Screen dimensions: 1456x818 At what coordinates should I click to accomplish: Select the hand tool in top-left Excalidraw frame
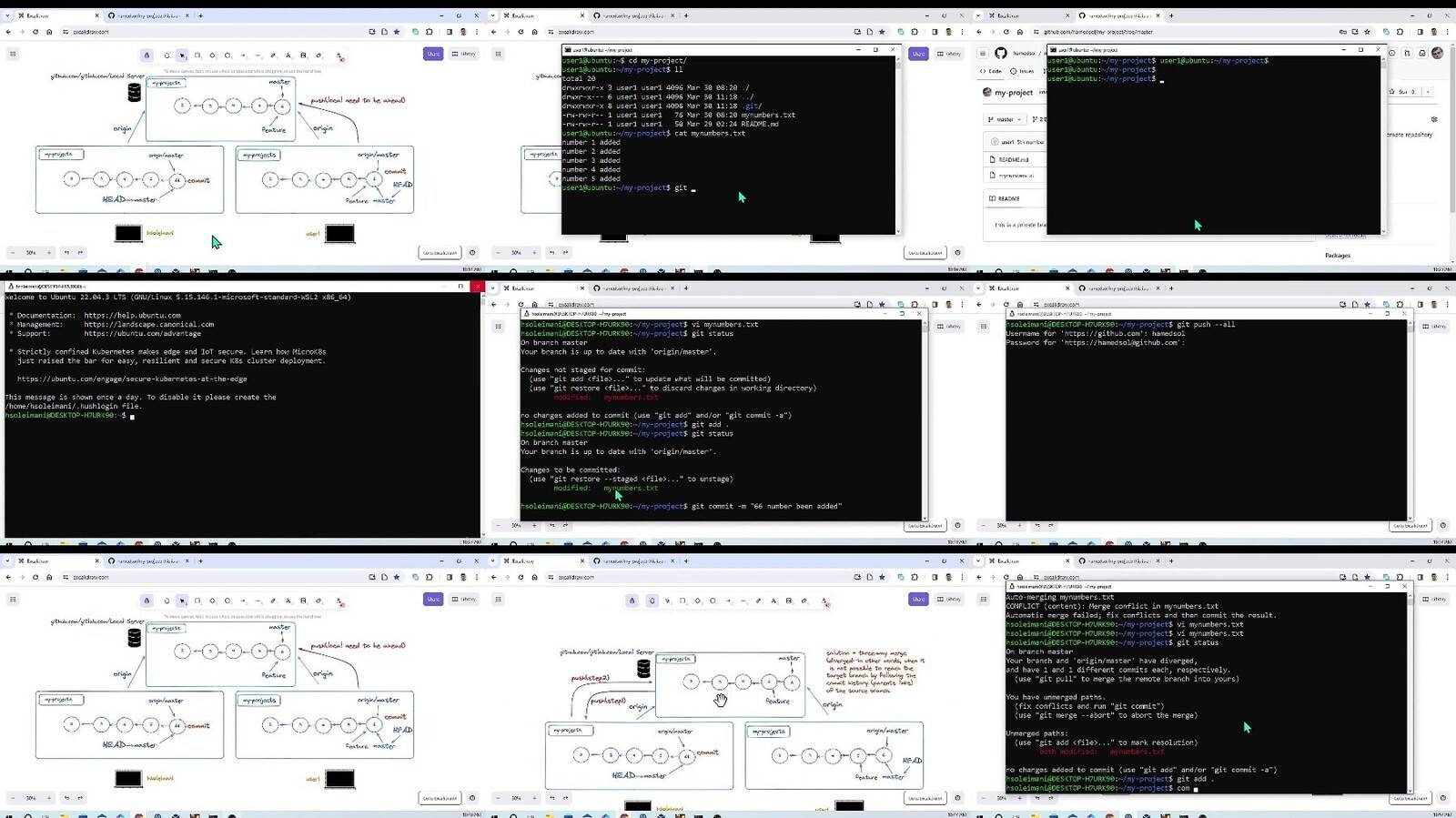(167, 56)
